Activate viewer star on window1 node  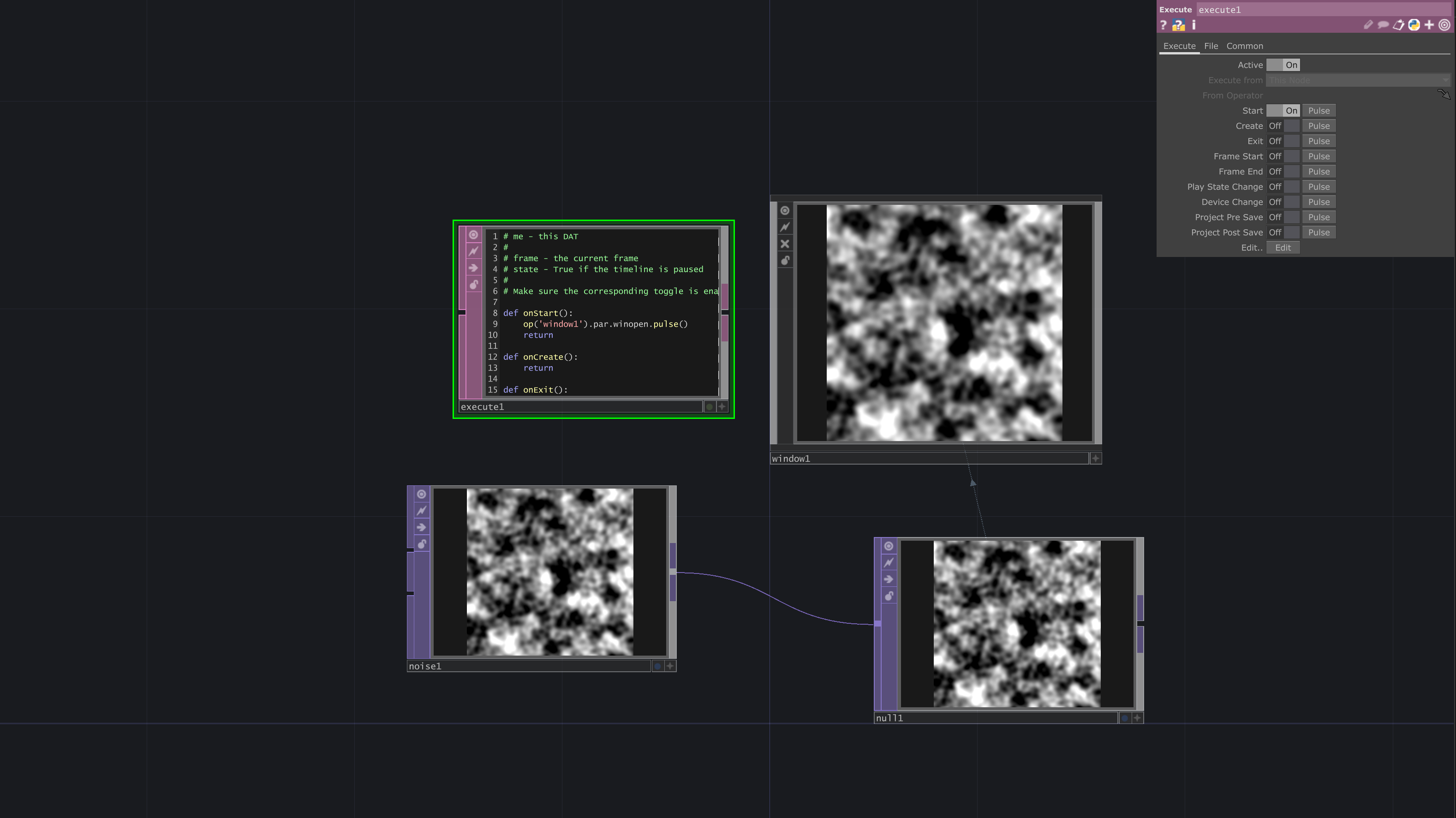pyautogui.click(x=1095, y=459)
